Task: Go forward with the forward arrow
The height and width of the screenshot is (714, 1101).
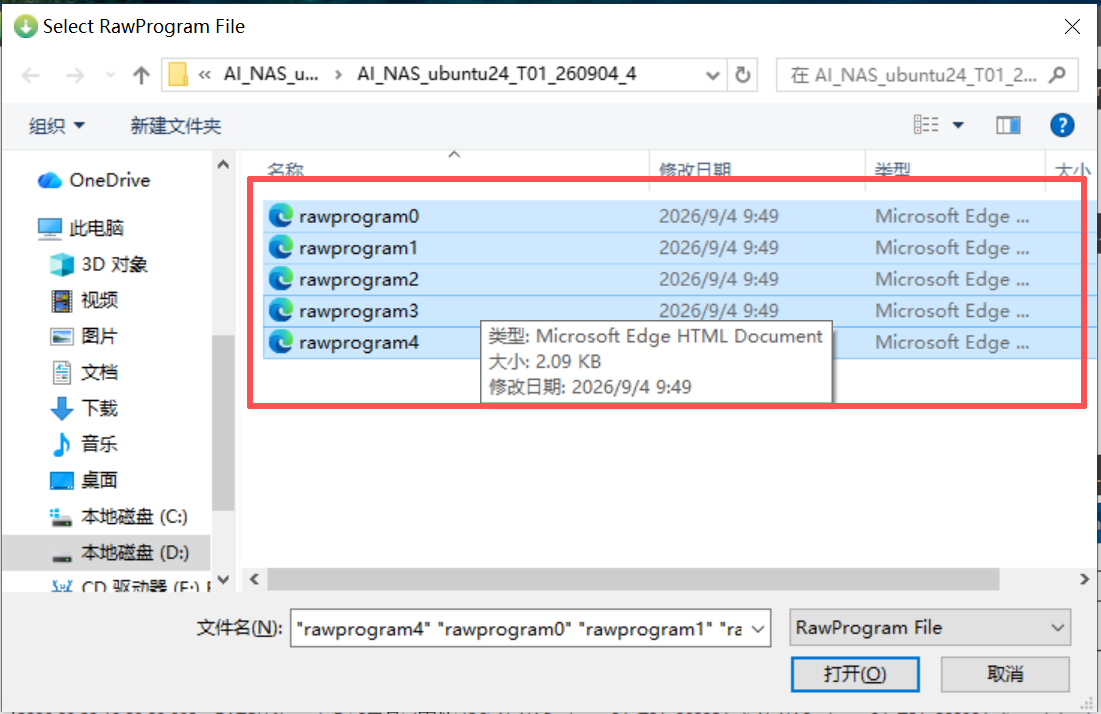Action: (75, 74)
